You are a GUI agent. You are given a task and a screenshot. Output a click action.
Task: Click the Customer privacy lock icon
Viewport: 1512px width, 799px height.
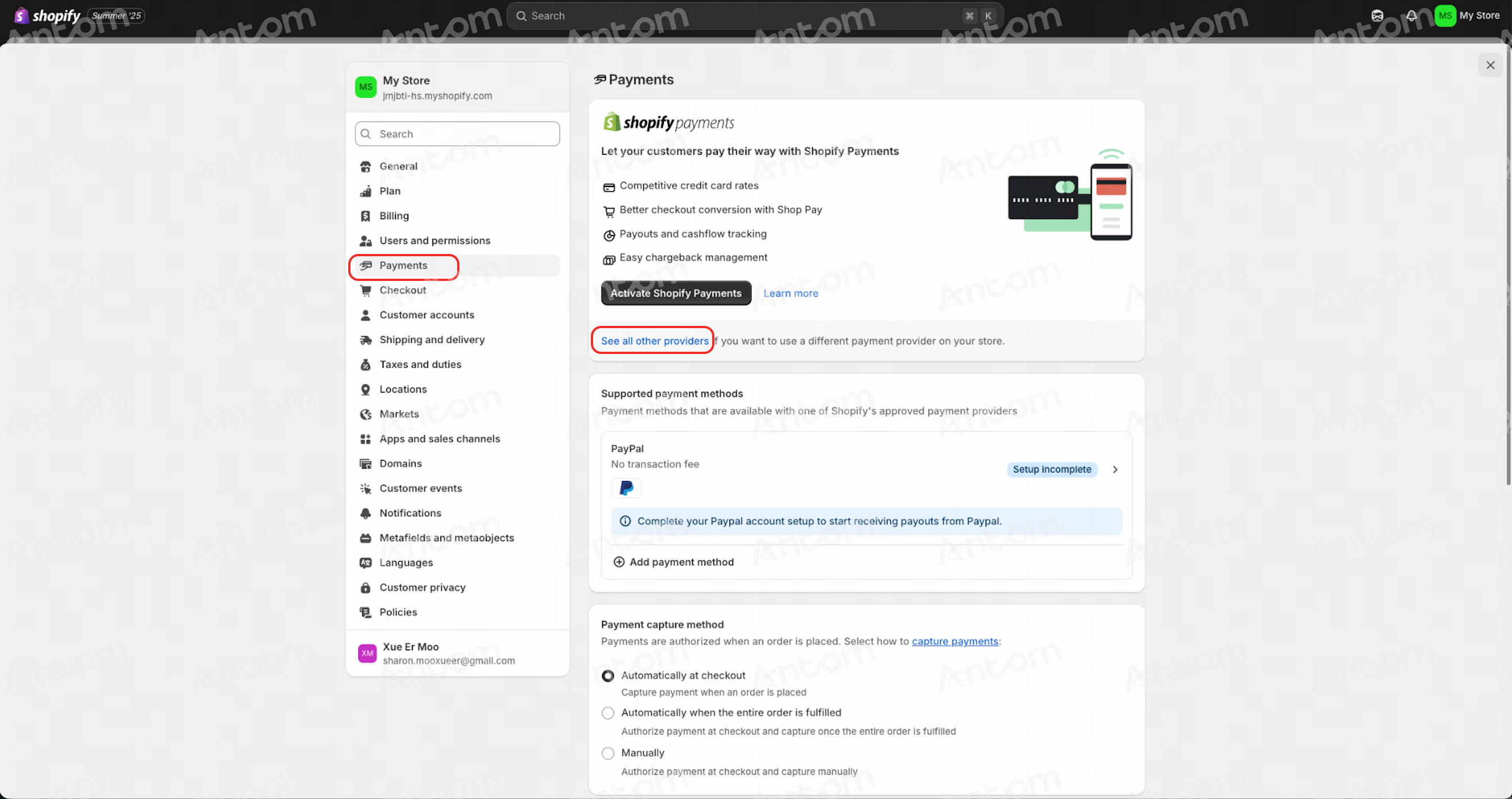[366, 588]
